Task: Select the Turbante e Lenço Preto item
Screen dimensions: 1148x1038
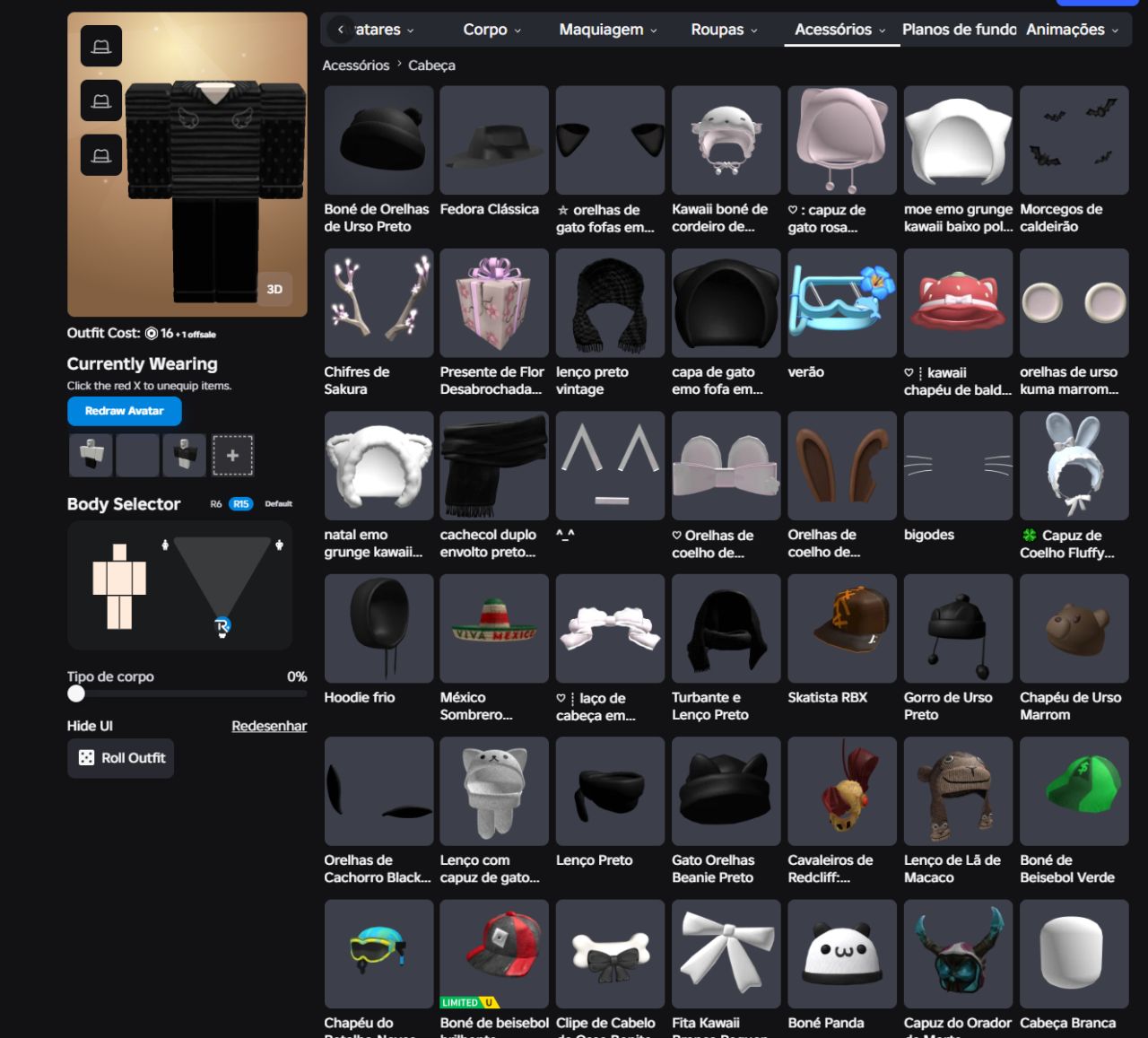Action: pyautogui.click(x=726, y=629)
